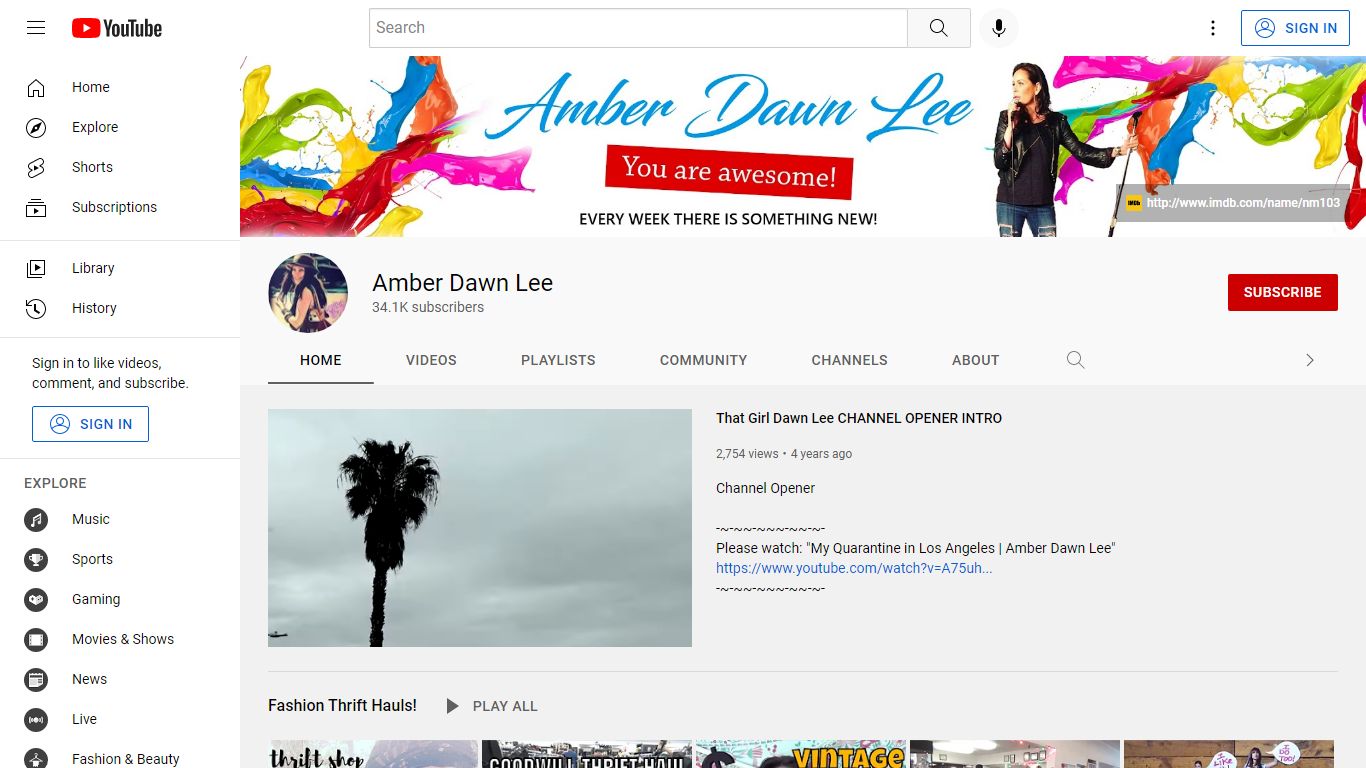
Task: Click the Live broadcast icon
Action: (36, 719)
